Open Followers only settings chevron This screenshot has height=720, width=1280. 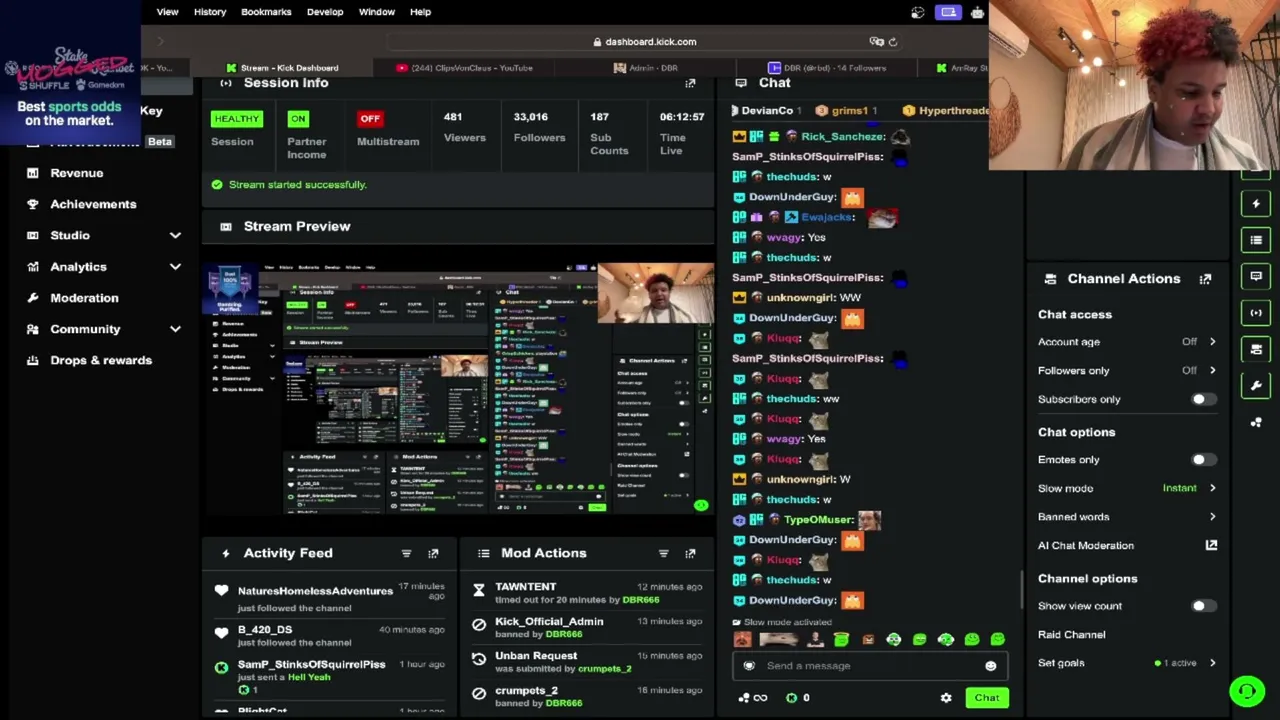point(1212,370)
